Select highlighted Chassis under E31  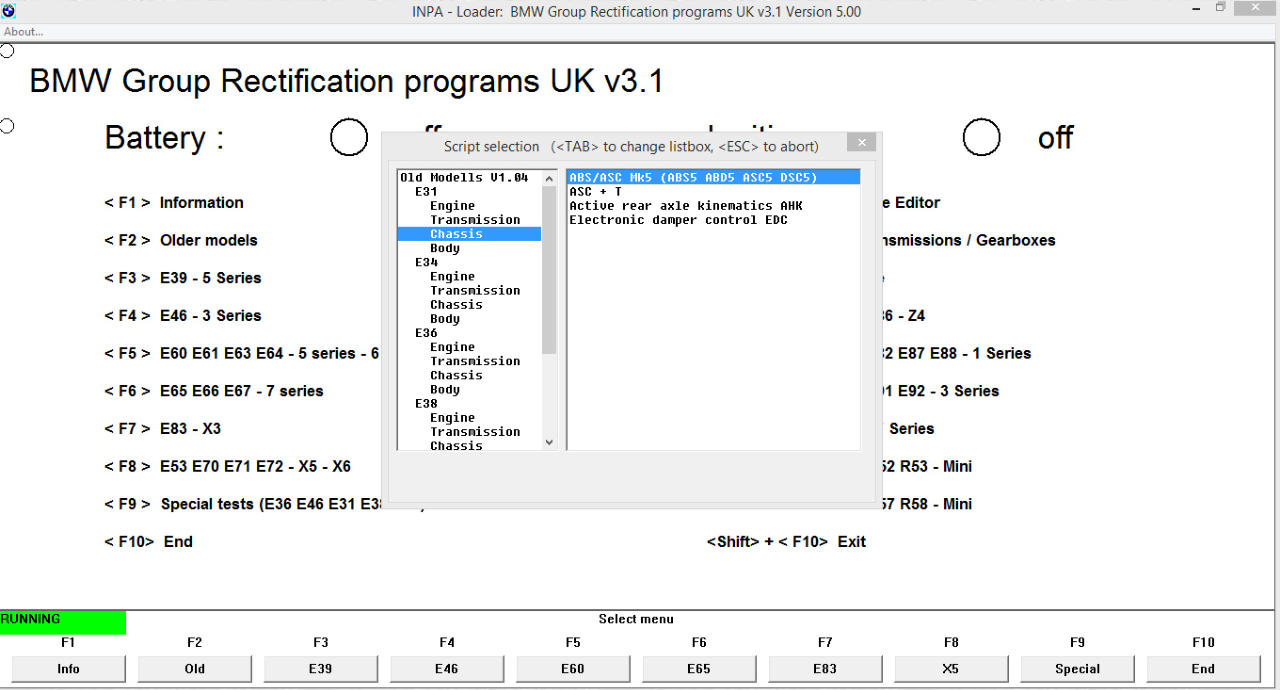[469, 234]
